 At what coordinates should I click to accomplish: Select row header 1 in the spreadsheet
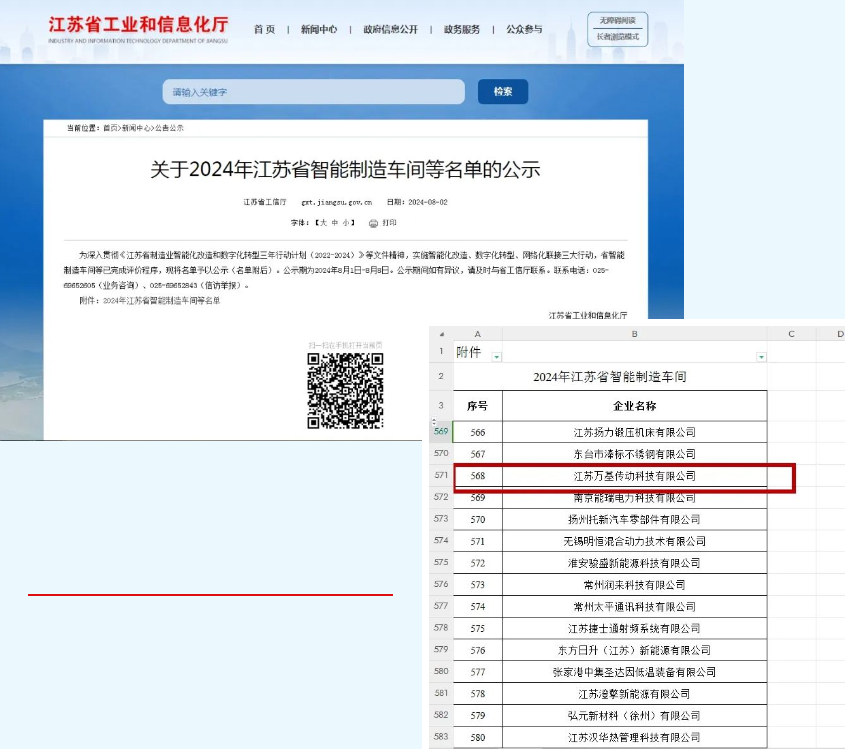tap(441, 351)
